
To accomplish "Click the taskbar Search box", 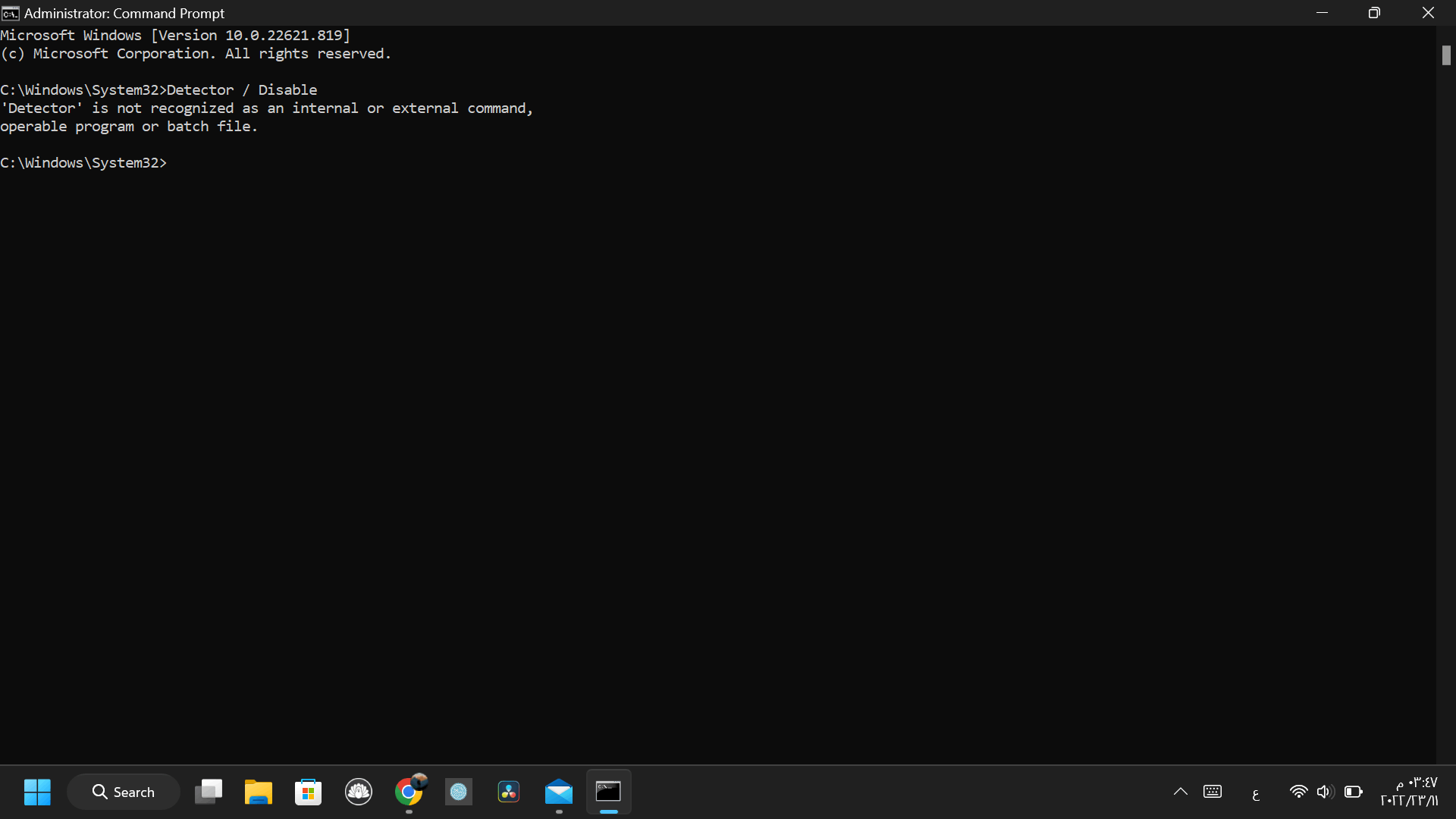I will pos(124,792).
